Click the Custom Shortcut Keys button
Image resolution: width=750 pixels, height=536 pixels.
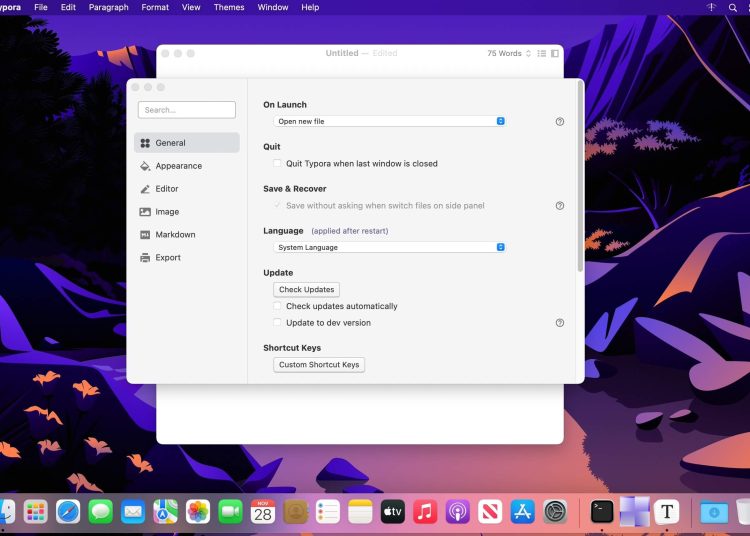319,365
